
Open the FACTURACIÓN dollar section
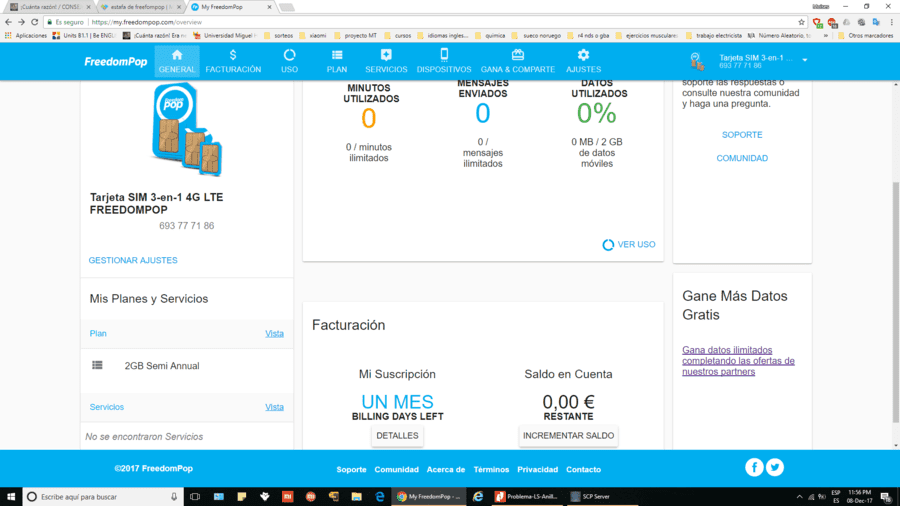coord(233,61)
